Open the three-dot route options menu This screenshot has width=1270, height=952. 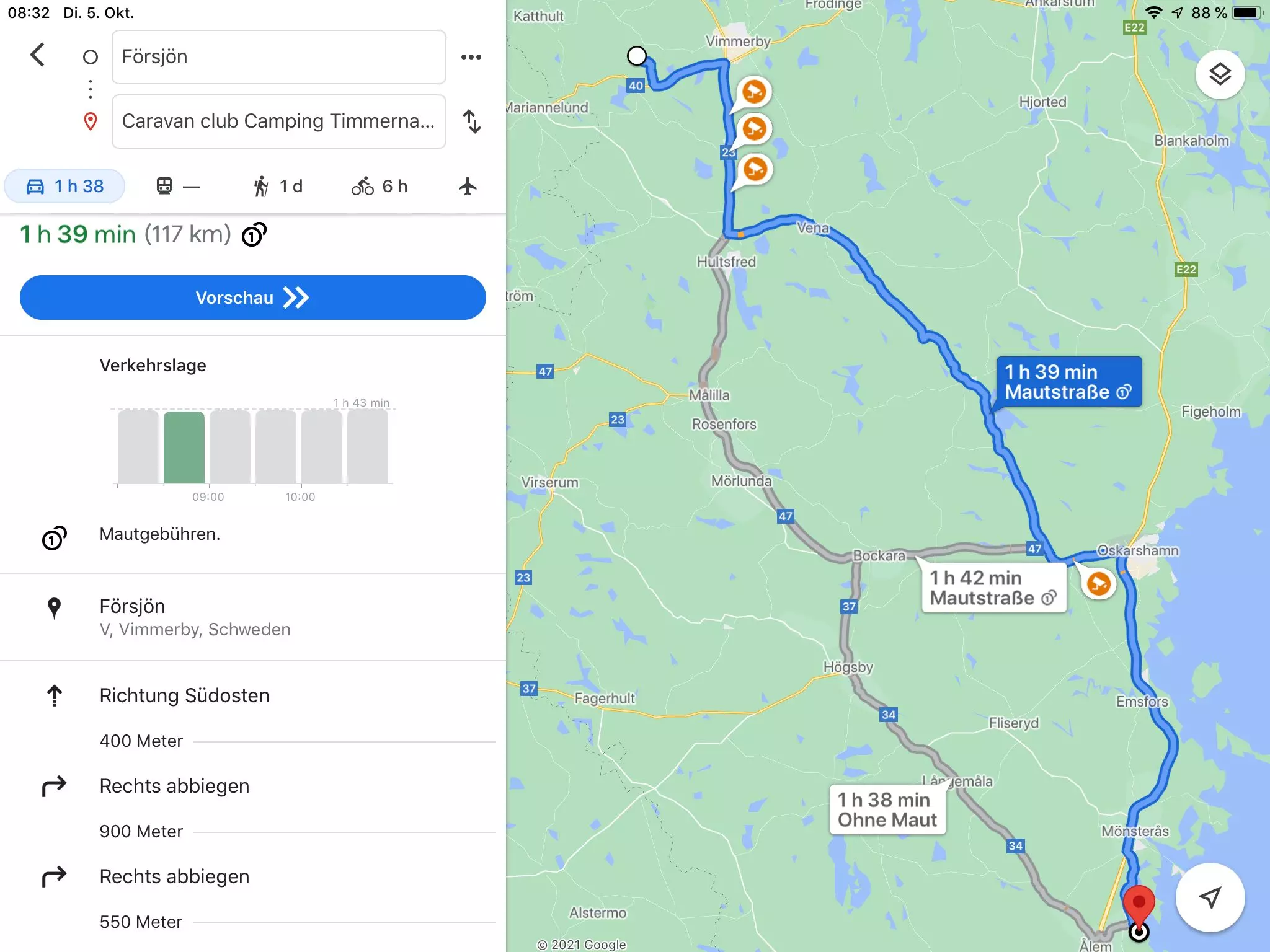click(471, 57)
